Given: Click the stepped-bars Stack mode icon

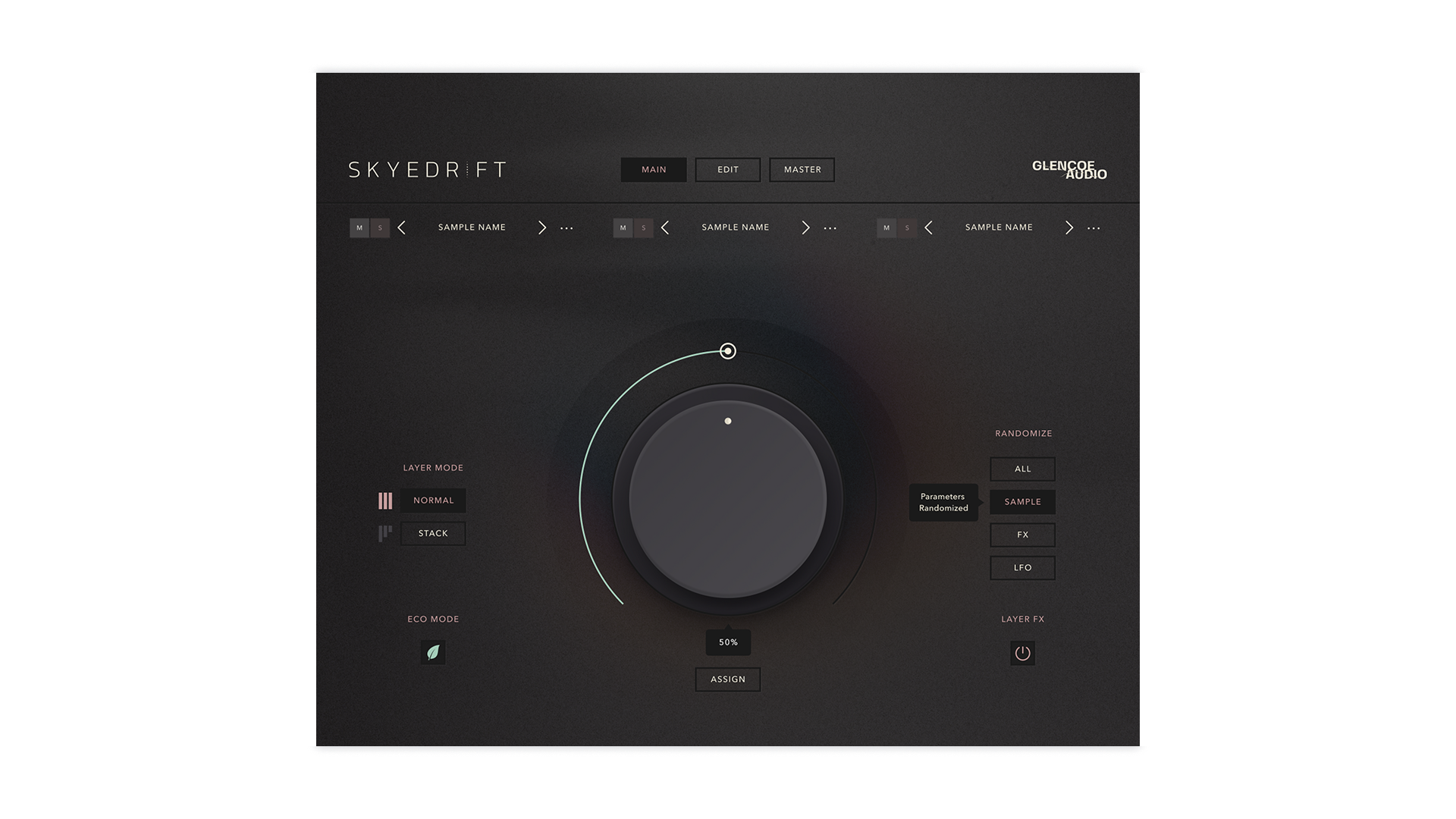Looking at the screenshot, I should [385, 534].
